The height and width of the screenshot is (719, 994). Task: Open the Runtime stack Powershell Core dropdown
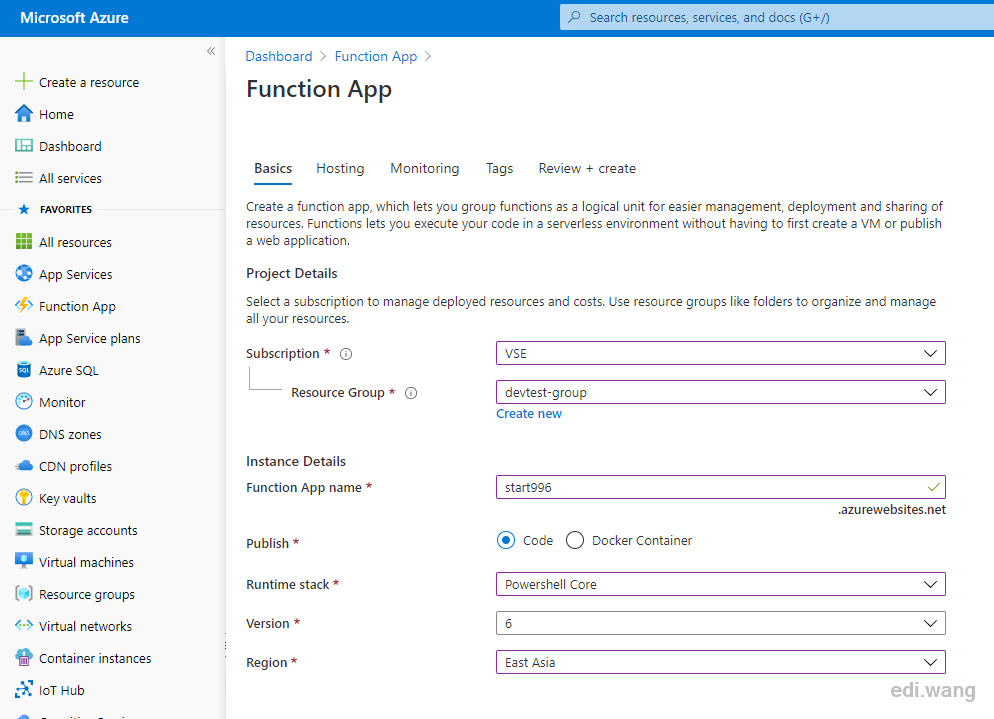coord(721,584)
